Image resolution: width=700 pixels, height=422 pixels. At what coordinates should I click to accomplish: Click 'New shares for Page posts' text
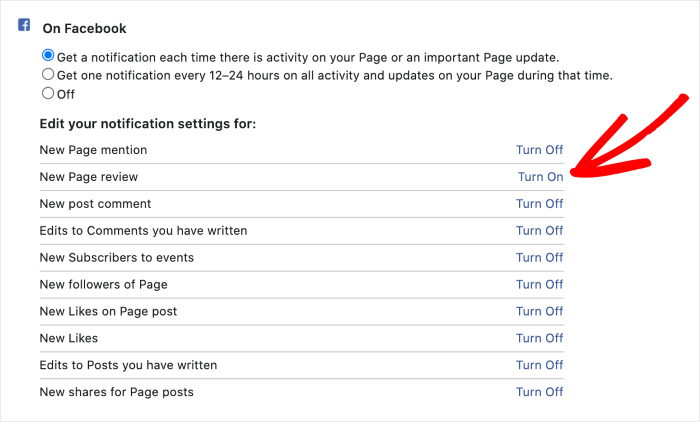point(117,392)
